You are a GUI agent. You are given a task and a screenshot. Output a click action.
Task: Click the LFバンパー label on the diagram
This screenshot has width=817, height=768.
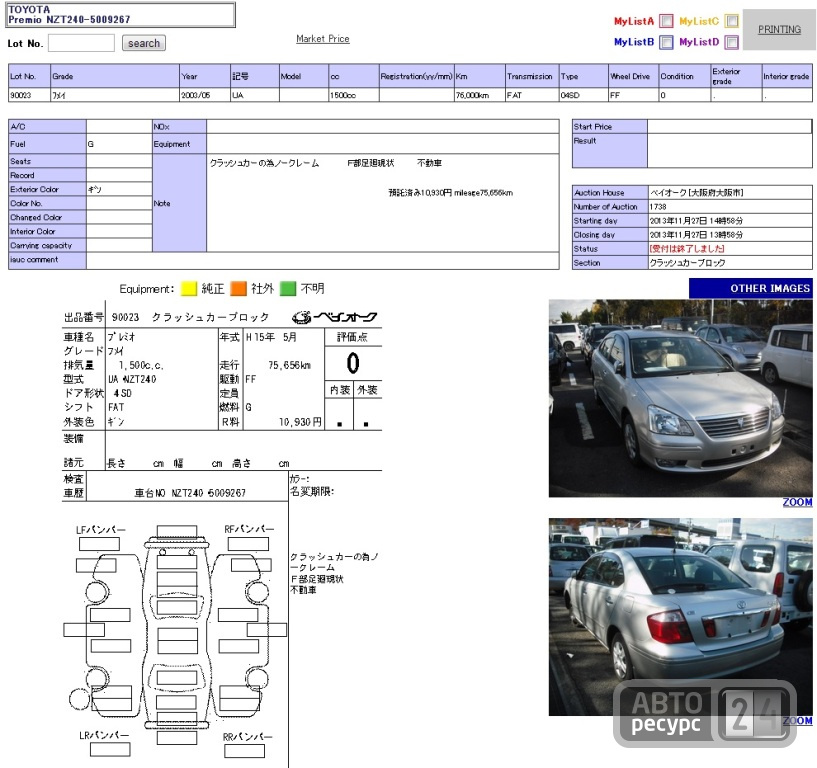point(101,530)
